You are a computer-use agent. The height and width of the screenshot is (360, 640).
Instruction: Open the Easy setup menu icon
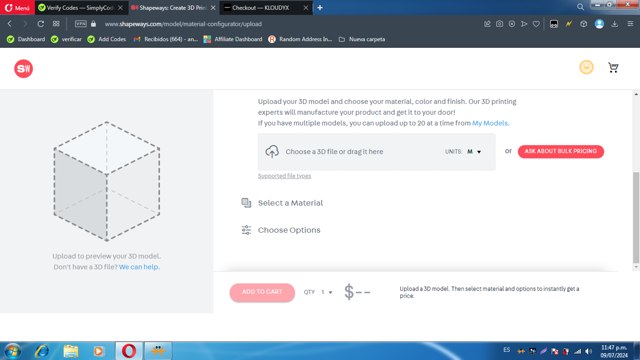[630, 24]
